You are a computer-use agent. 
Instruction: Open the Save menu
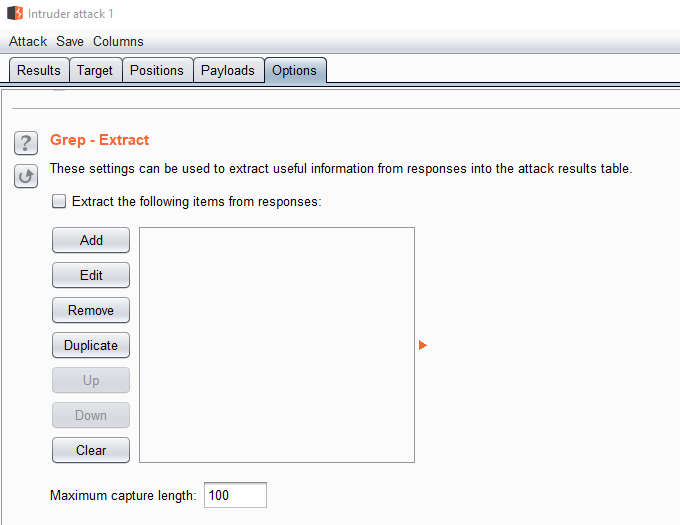point(70,41)
